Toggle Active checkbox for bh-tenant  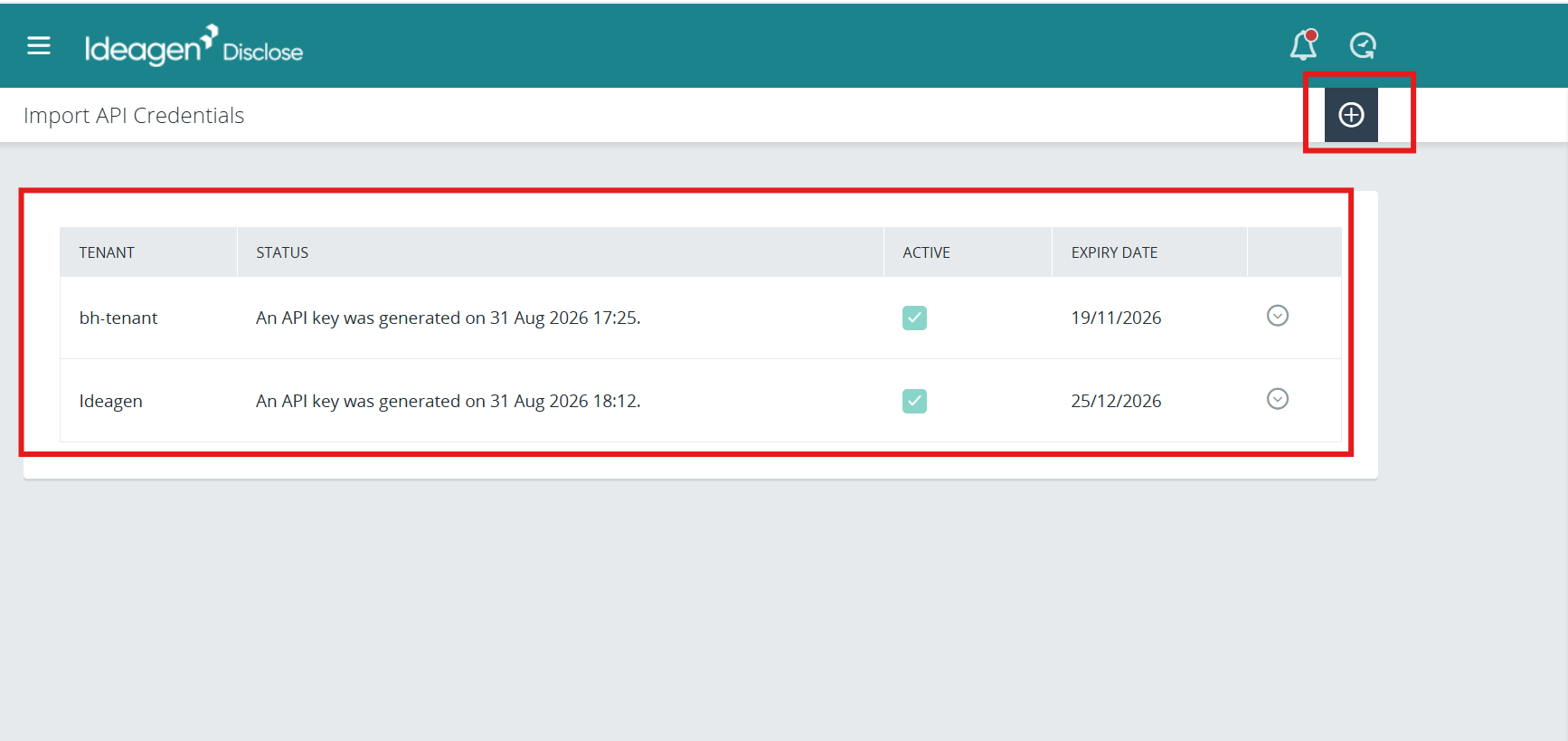point(914,318)
